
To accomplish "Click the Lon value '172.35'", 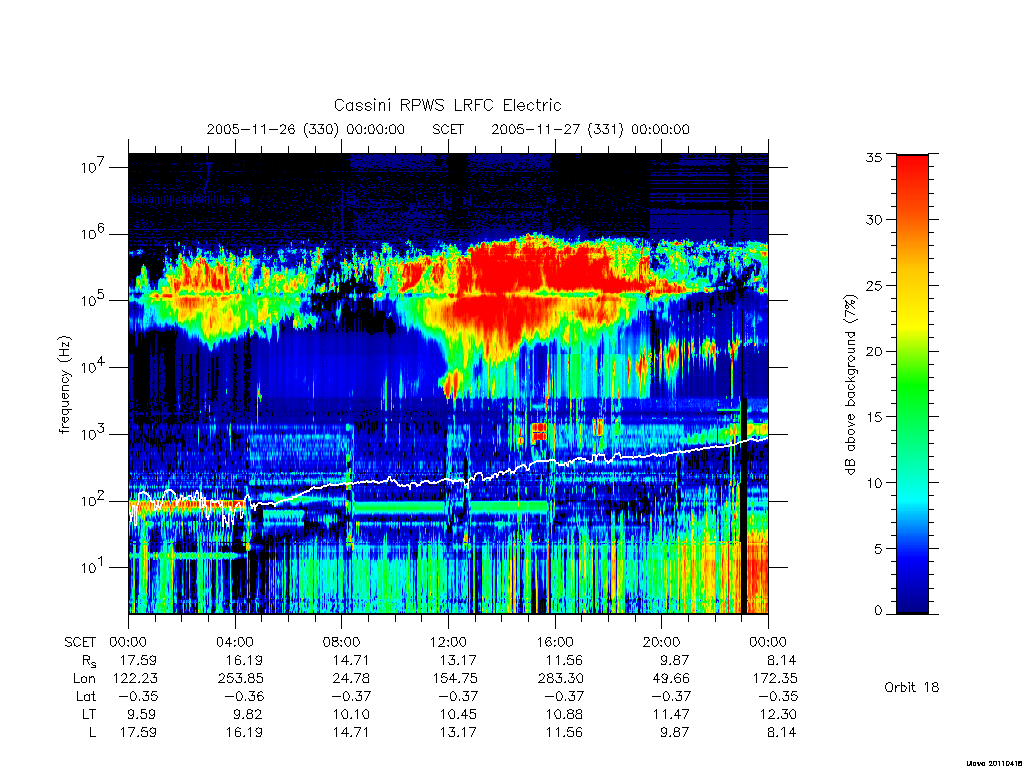I will pos(774,679).
